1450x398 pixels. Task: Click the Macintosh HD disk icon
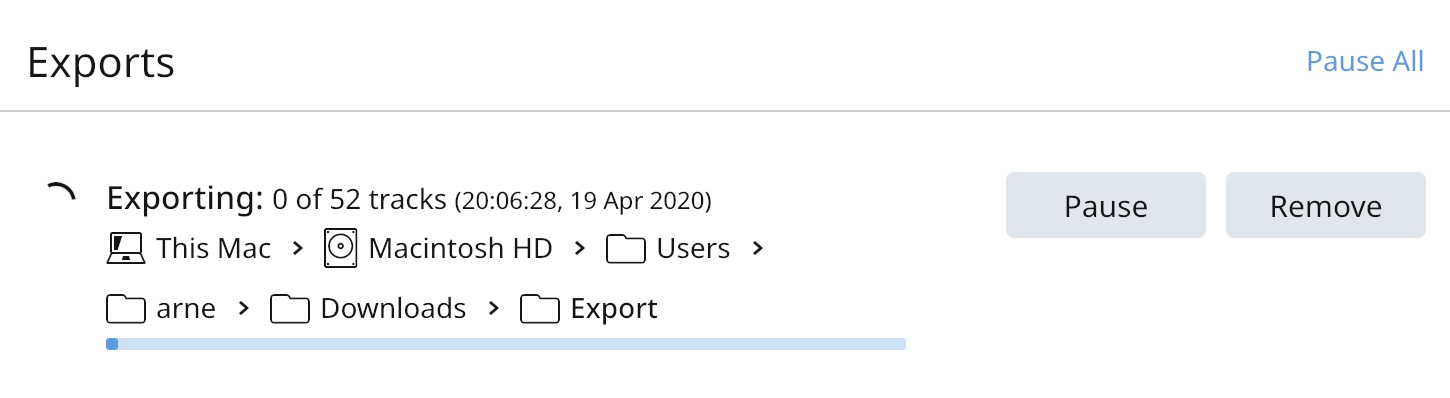point(340,248)
